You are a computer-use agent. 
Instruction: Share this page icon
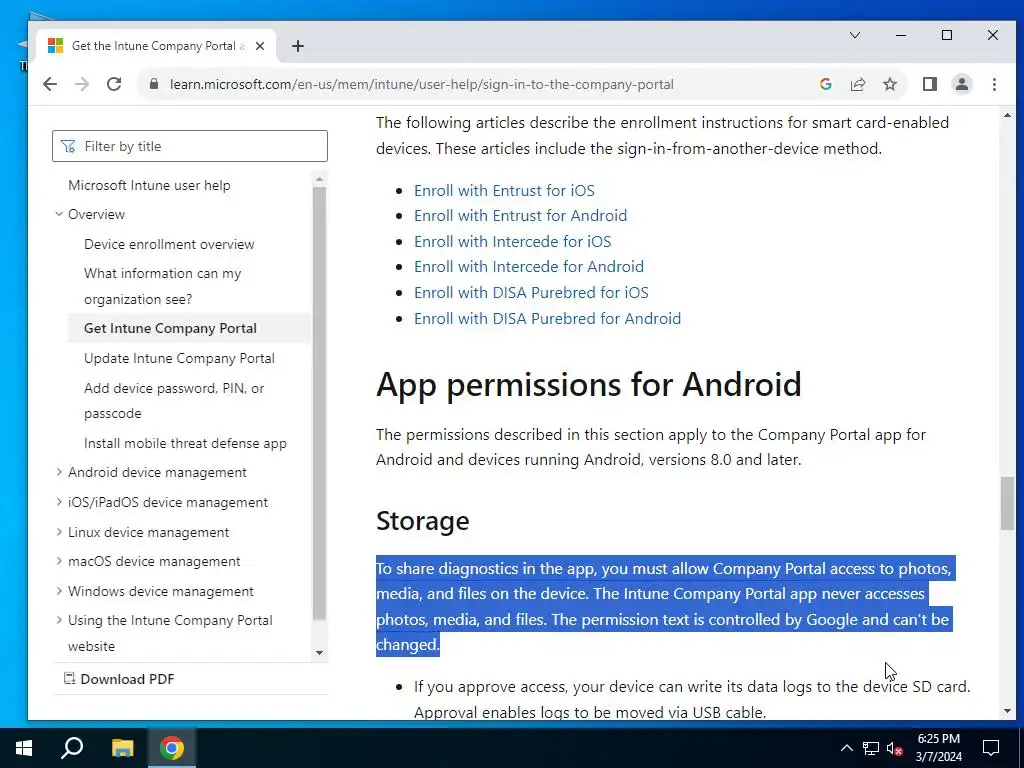pos(857,84)
